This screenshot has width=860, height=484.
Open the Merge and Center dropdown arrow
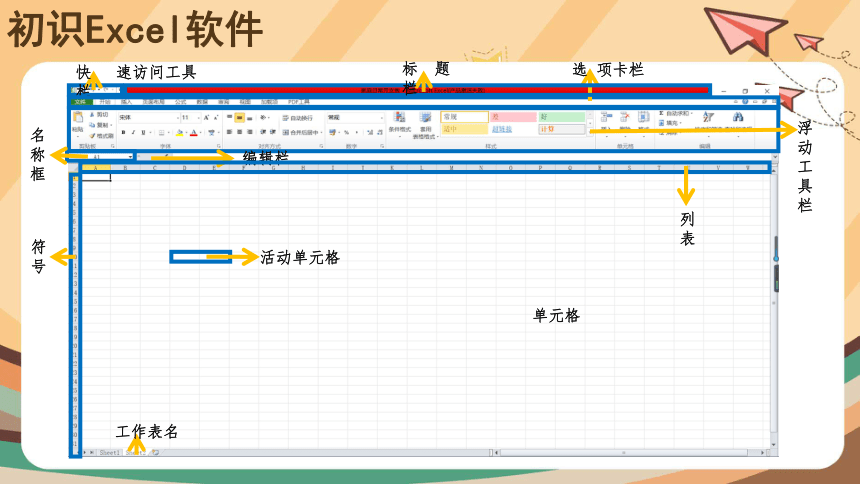coord(321,132)
